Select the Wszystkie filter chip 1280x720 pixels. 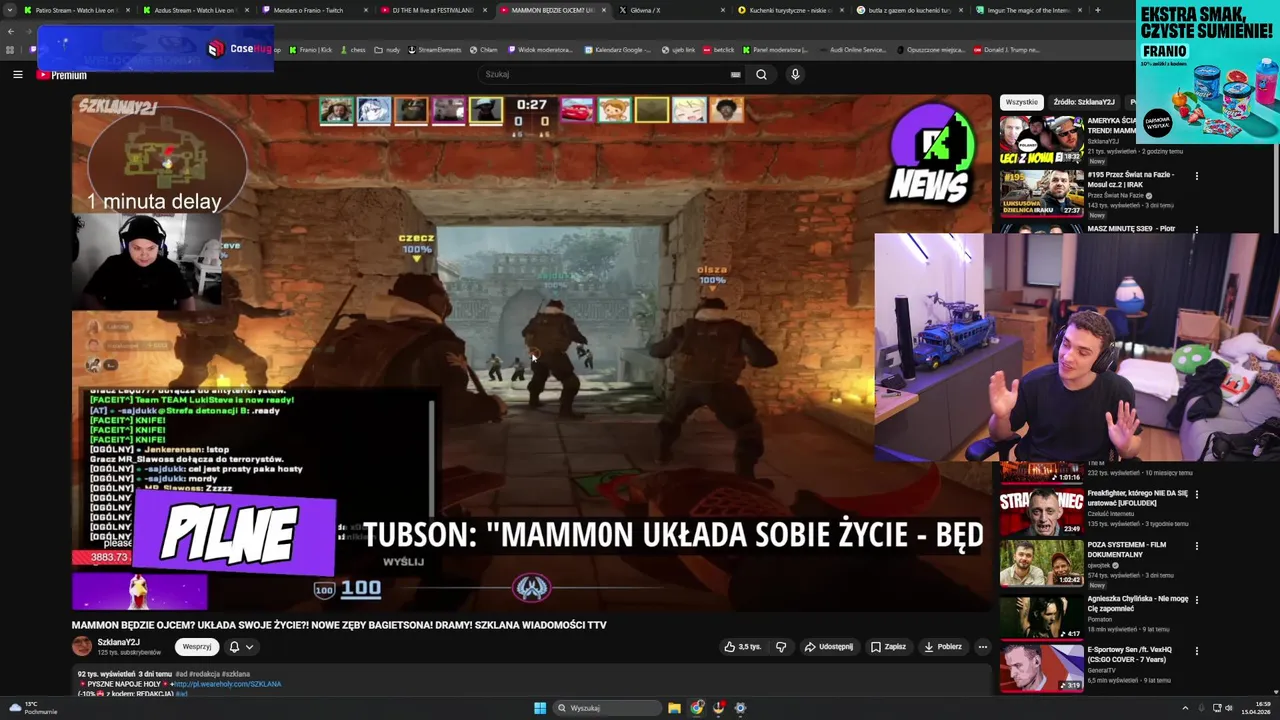click(x=1022, y=102)
